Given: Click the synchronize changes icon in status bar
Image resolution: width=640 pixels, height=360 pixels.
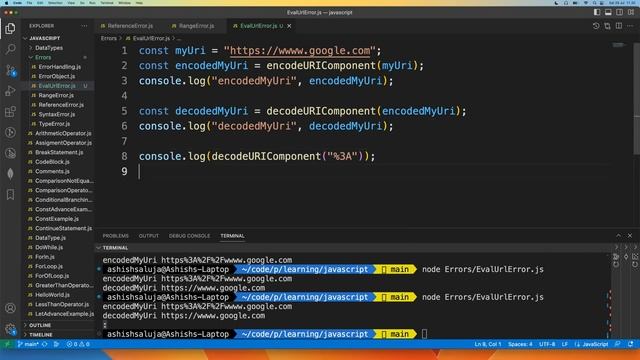Looking at the screenshot, I should (44, 344).
